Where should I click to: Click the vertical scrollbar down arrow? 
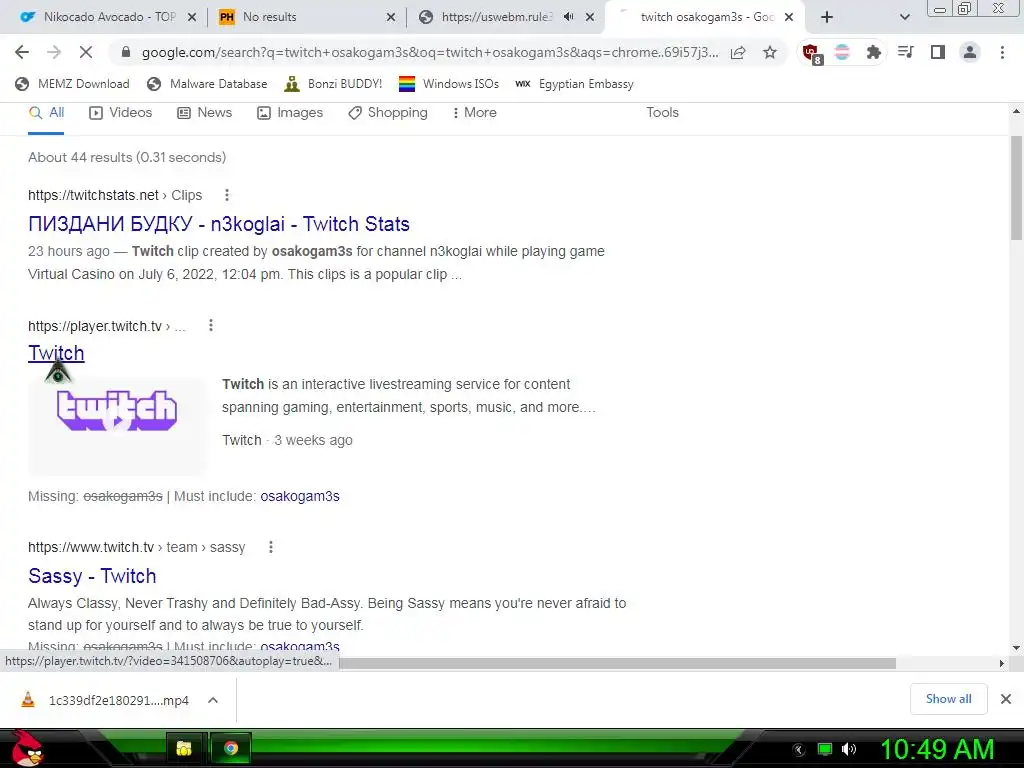[x=1016, y=648]
